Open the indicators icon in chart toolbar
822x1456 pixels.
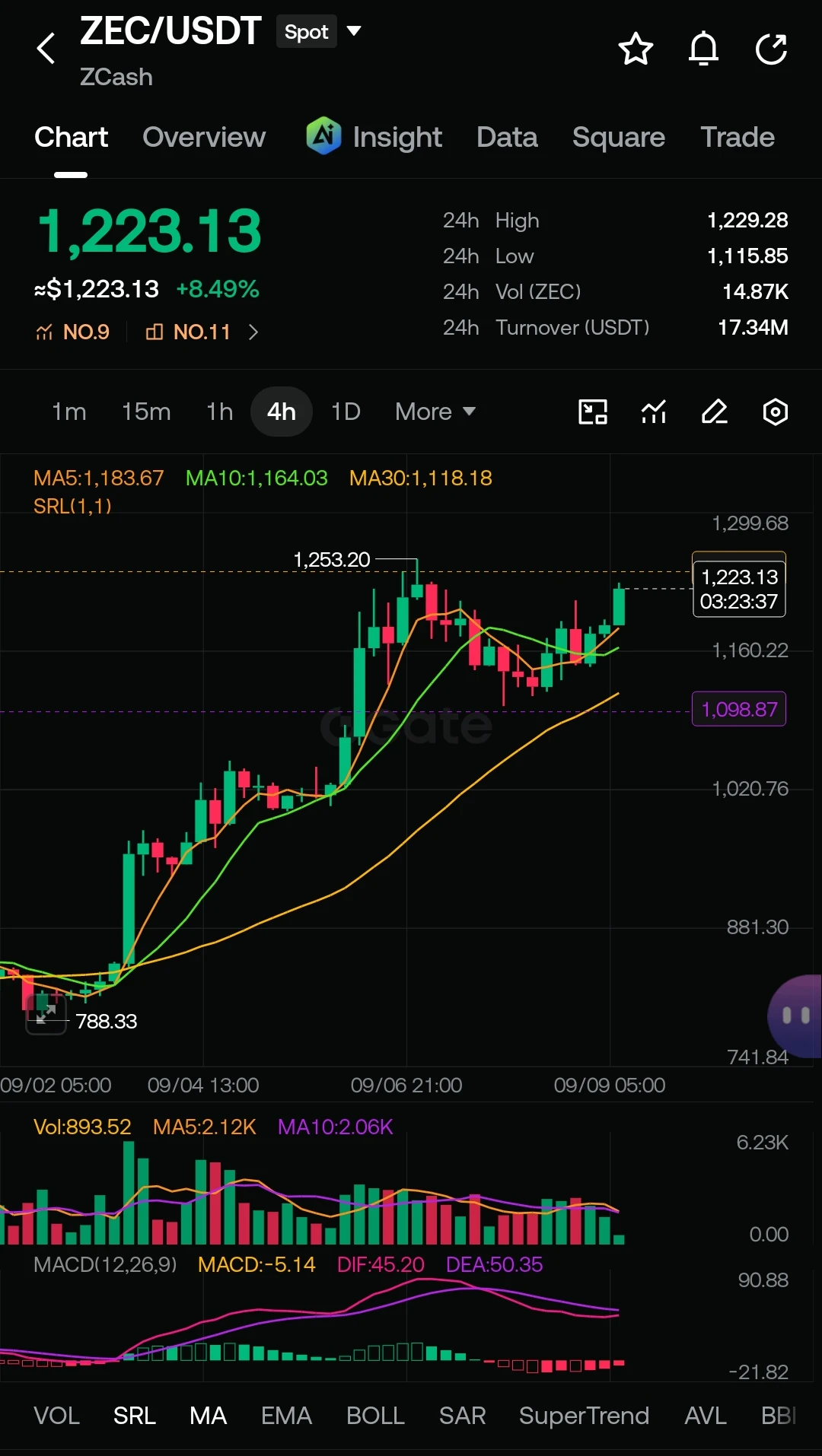pyautogui.click(x=654, y=412)
